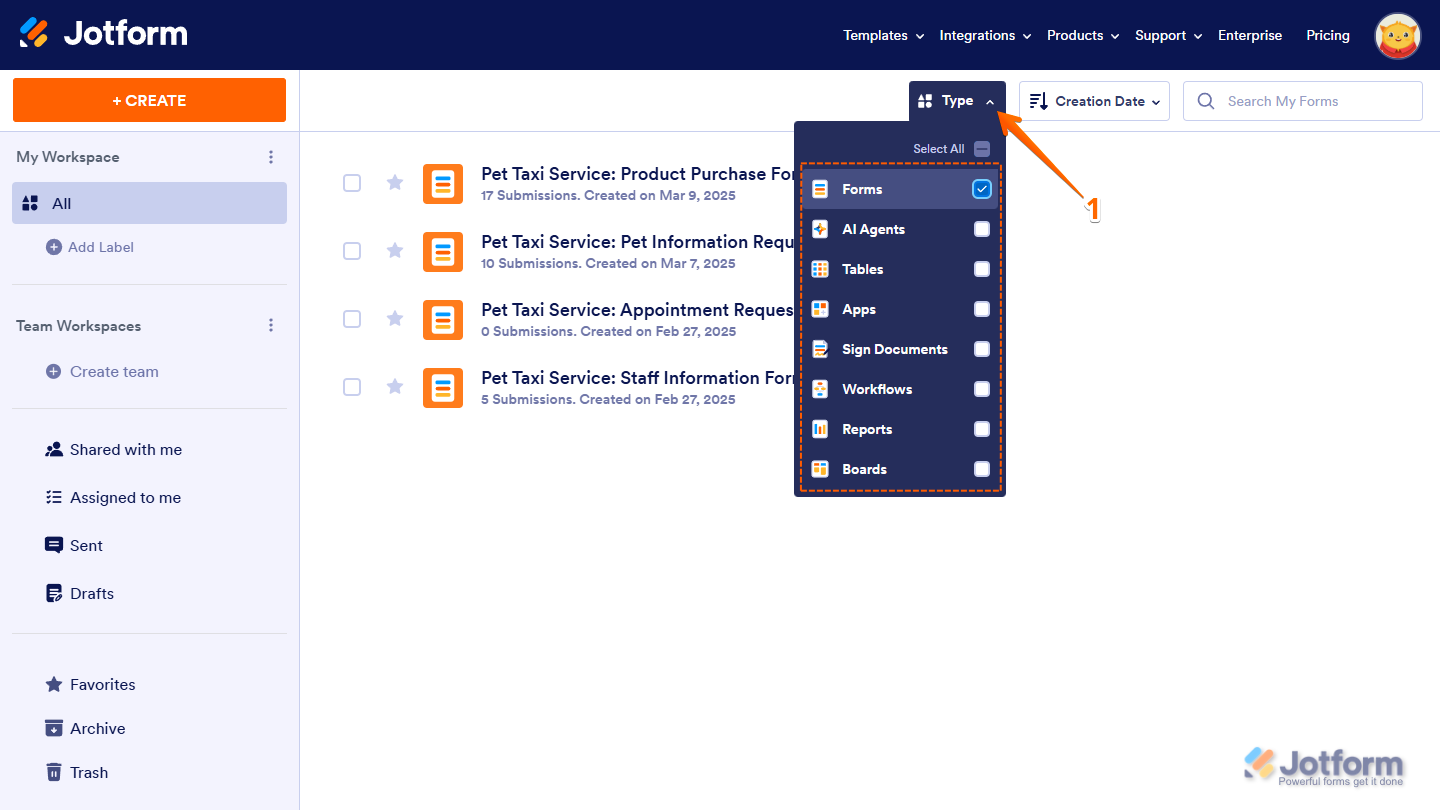Select Enterprise in the navigation bar
Image resolution: width=1440 pixels, height=810 pixels.
pos(1249,35)
